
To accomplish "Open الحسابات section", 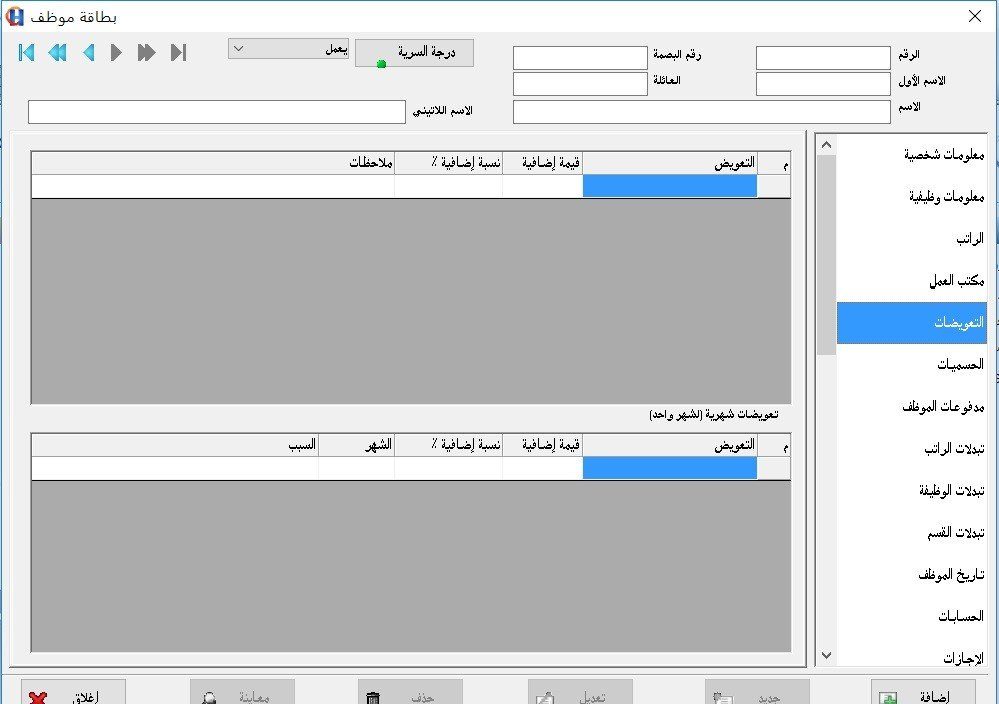I will click(912, 616).
